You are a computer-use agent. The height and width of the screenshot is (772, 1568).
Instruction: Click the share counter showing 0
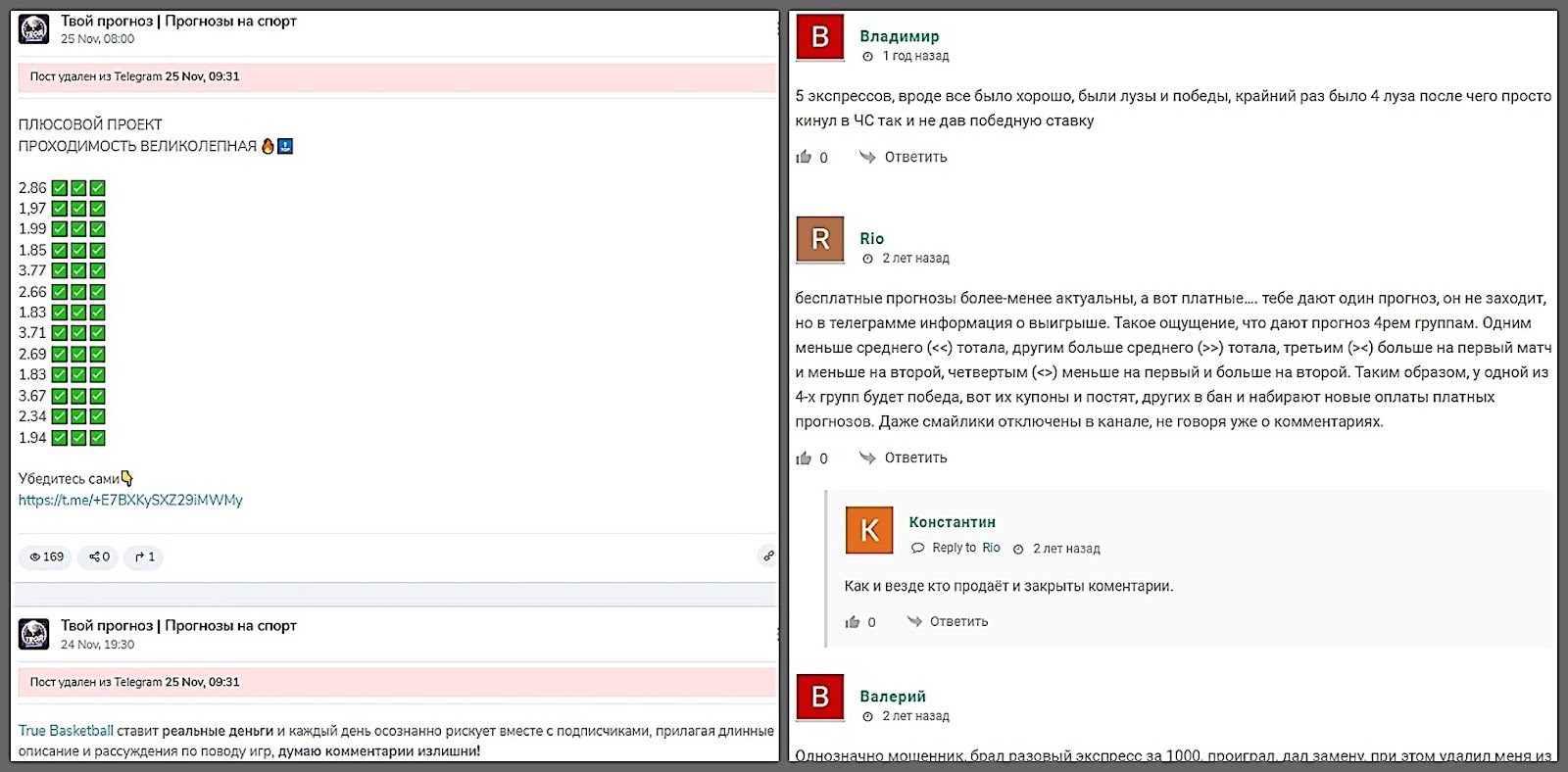[x=99, y=557]
